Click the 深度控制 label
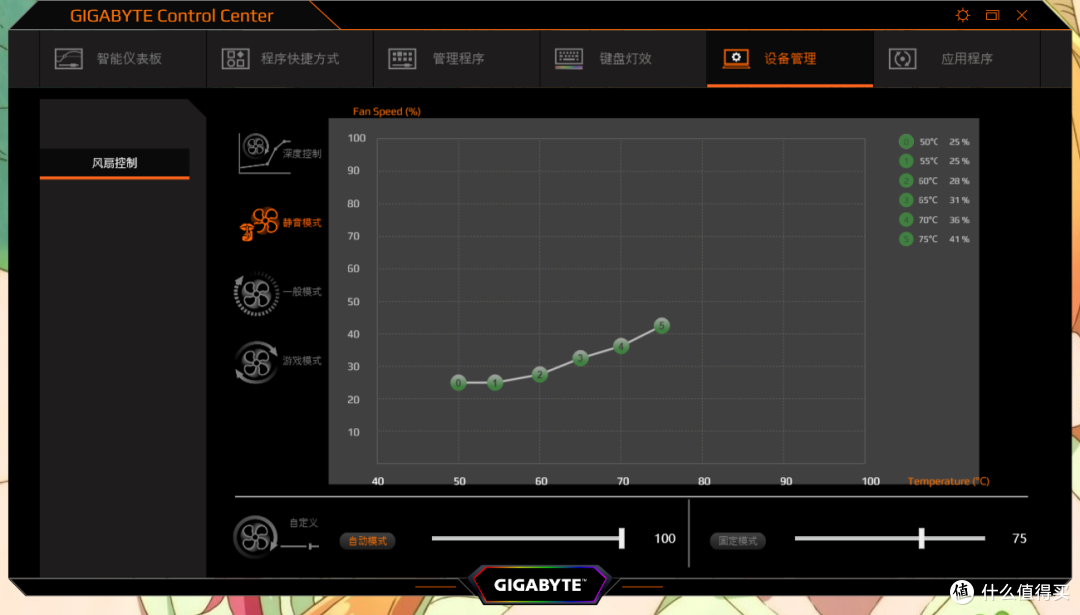 pos(302,154)
